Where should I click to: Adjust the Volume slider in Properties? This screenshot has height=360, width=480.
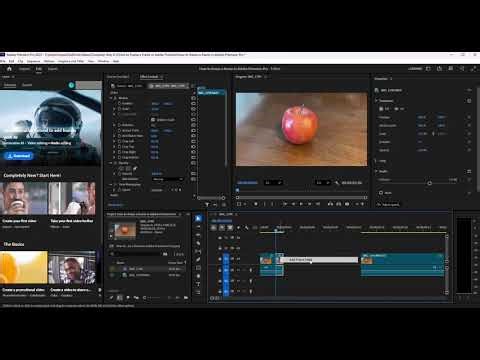429,183
